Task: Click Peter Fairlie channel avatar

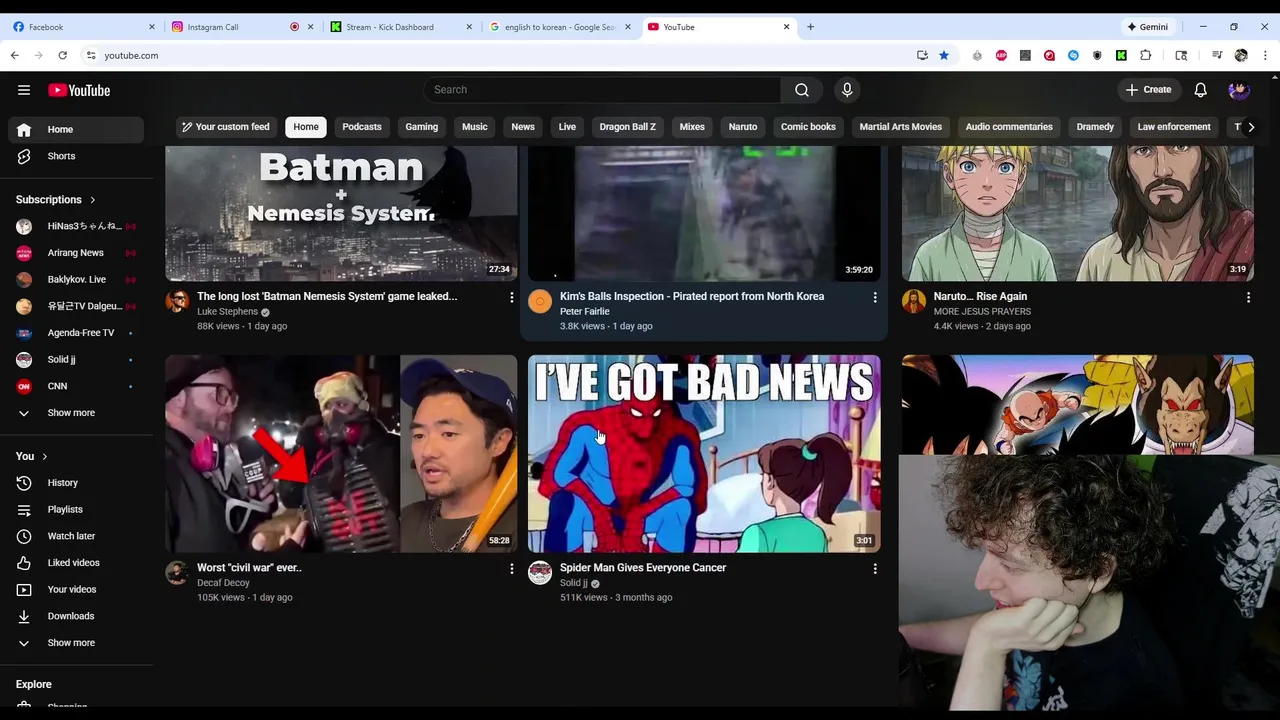Action: point(540,301)
